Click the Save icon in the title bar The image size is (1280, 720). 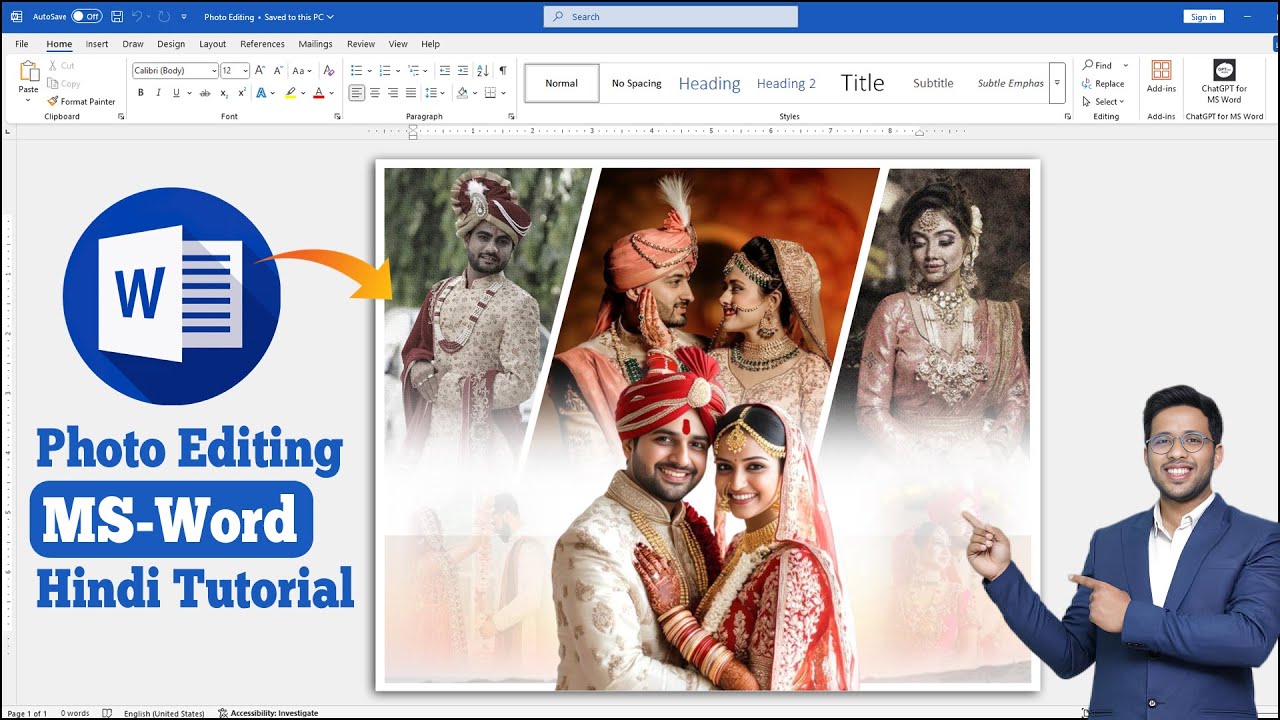[x=118, y=17]
